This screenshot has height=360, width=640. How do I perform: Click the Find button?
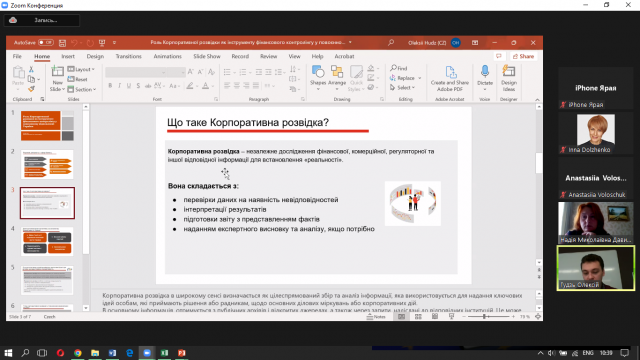point(399,68)
